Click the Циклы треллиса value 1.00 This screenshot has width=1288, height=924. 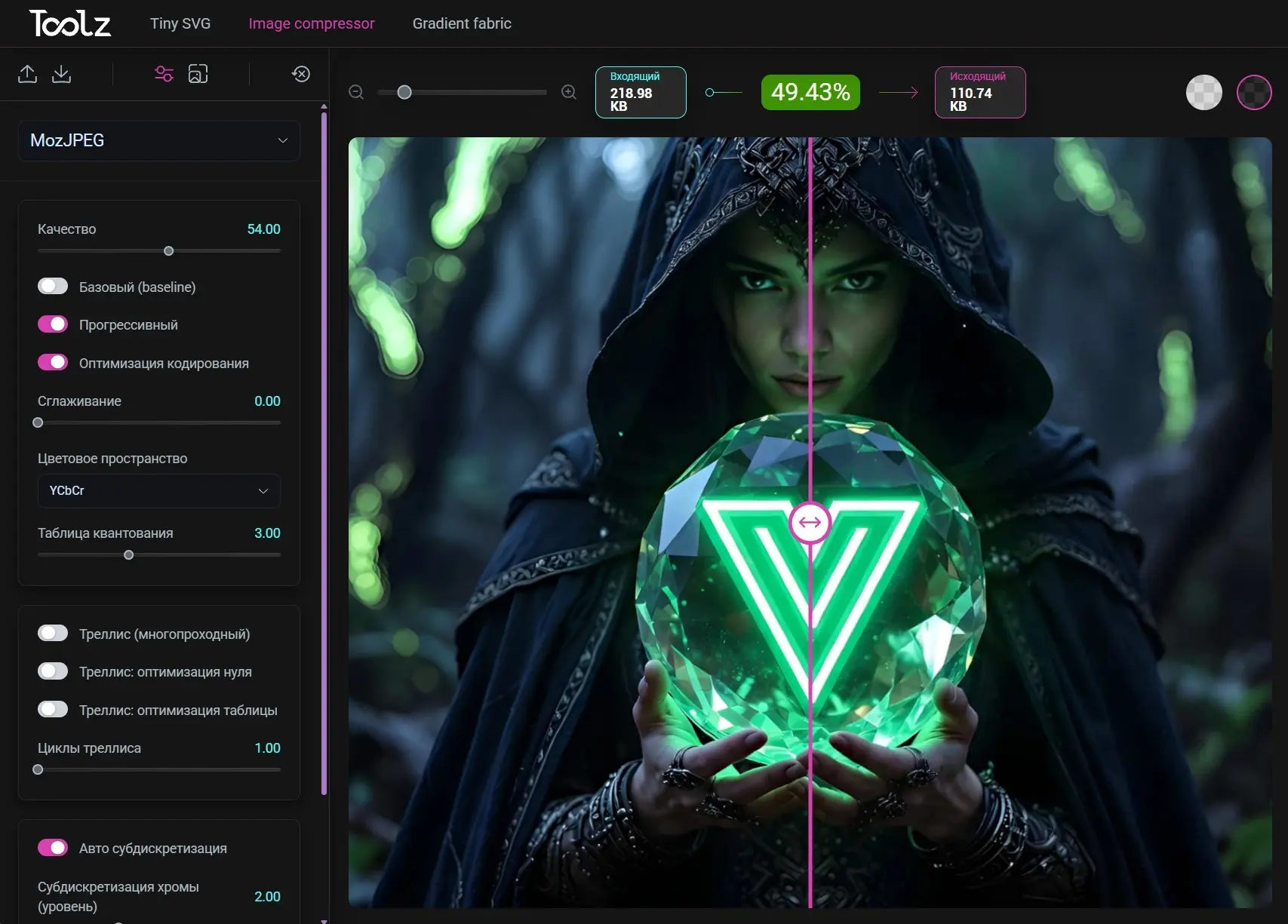267,747
